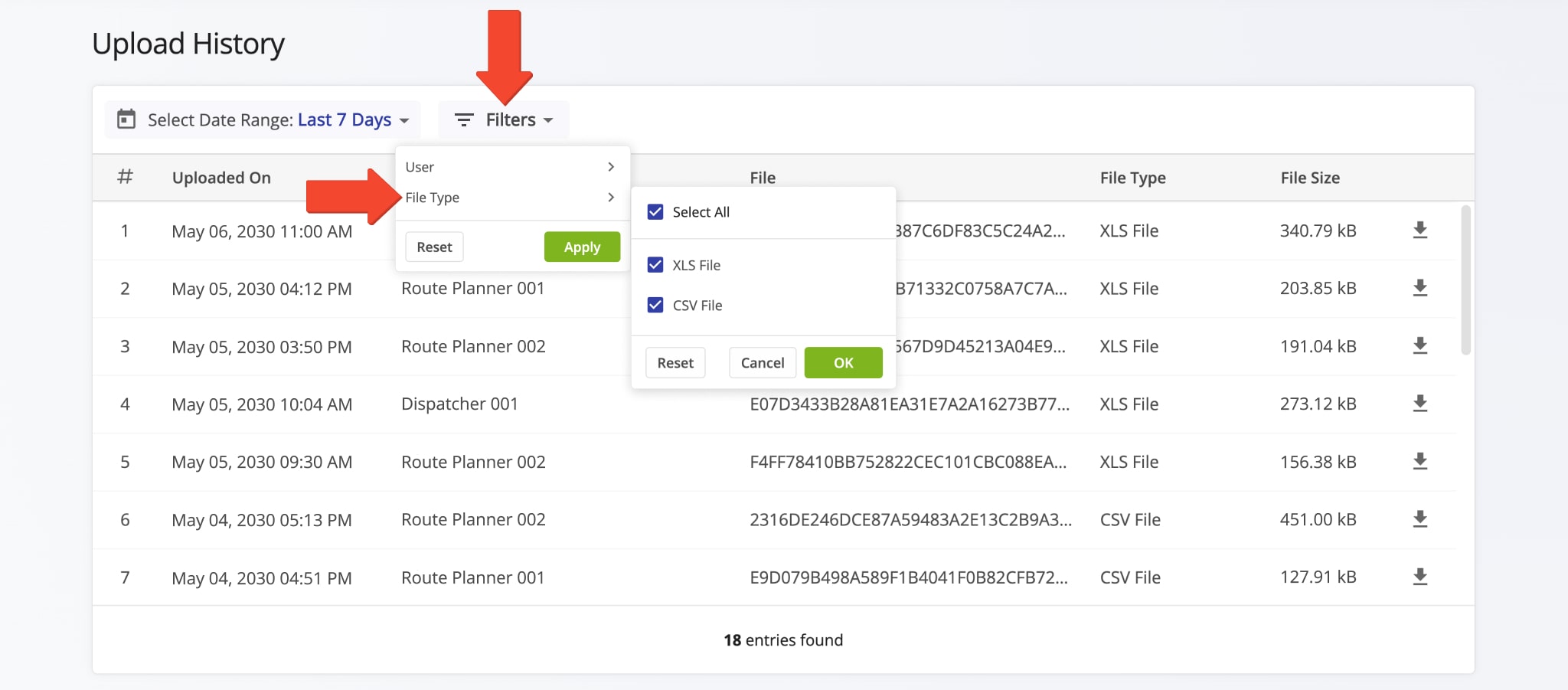
Task: Apply the selected filters
Action: (582, 247)
